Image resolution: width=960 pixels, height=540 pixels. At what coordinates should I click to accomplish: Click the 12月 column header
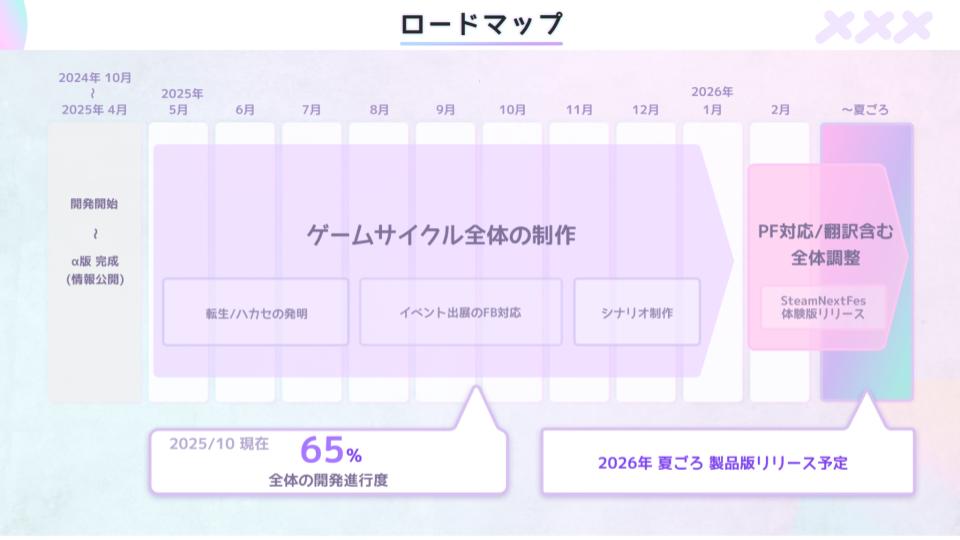point(646,110)
